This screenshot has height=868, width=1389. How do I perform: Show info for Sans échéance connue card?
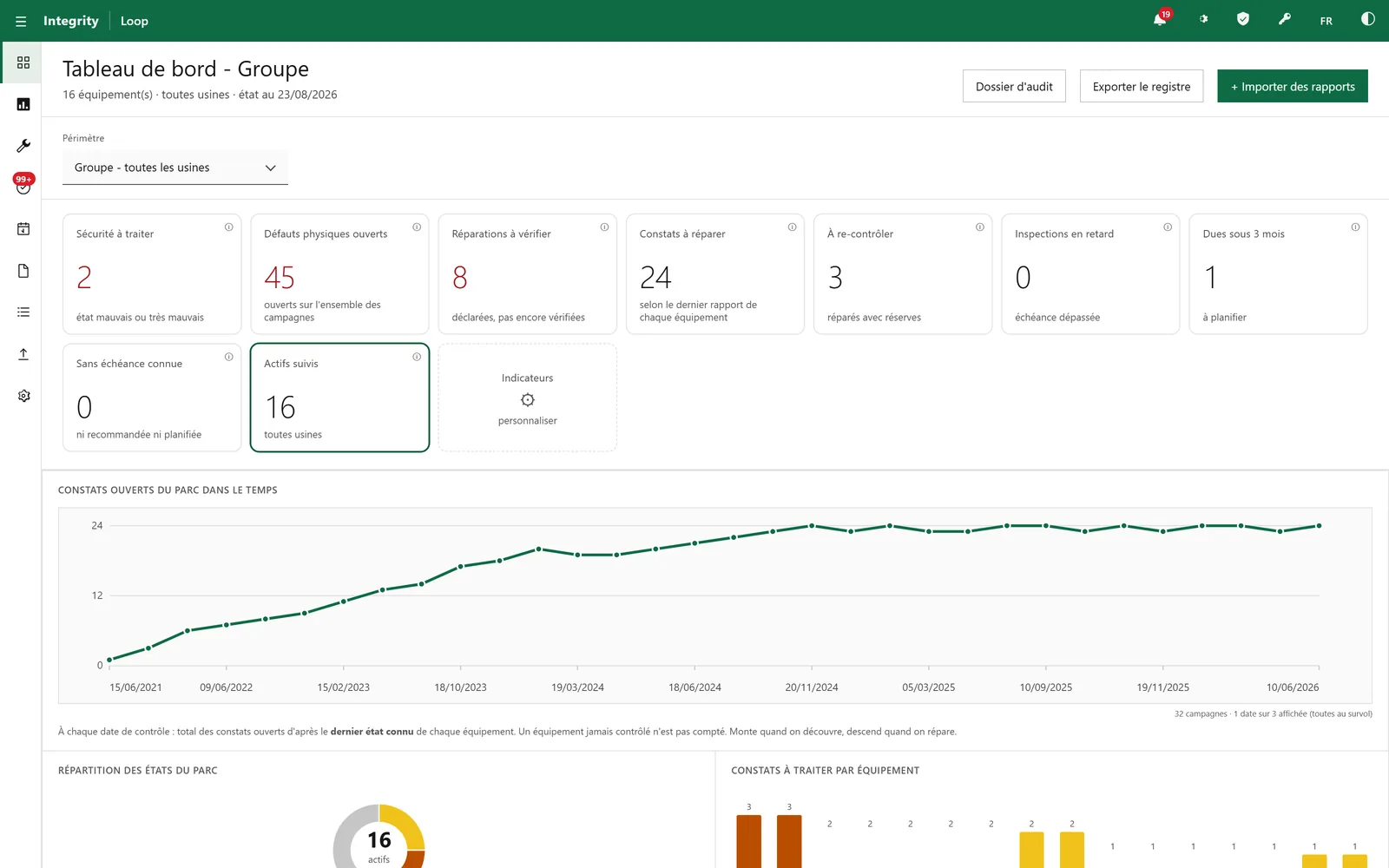tap(229, 357)
